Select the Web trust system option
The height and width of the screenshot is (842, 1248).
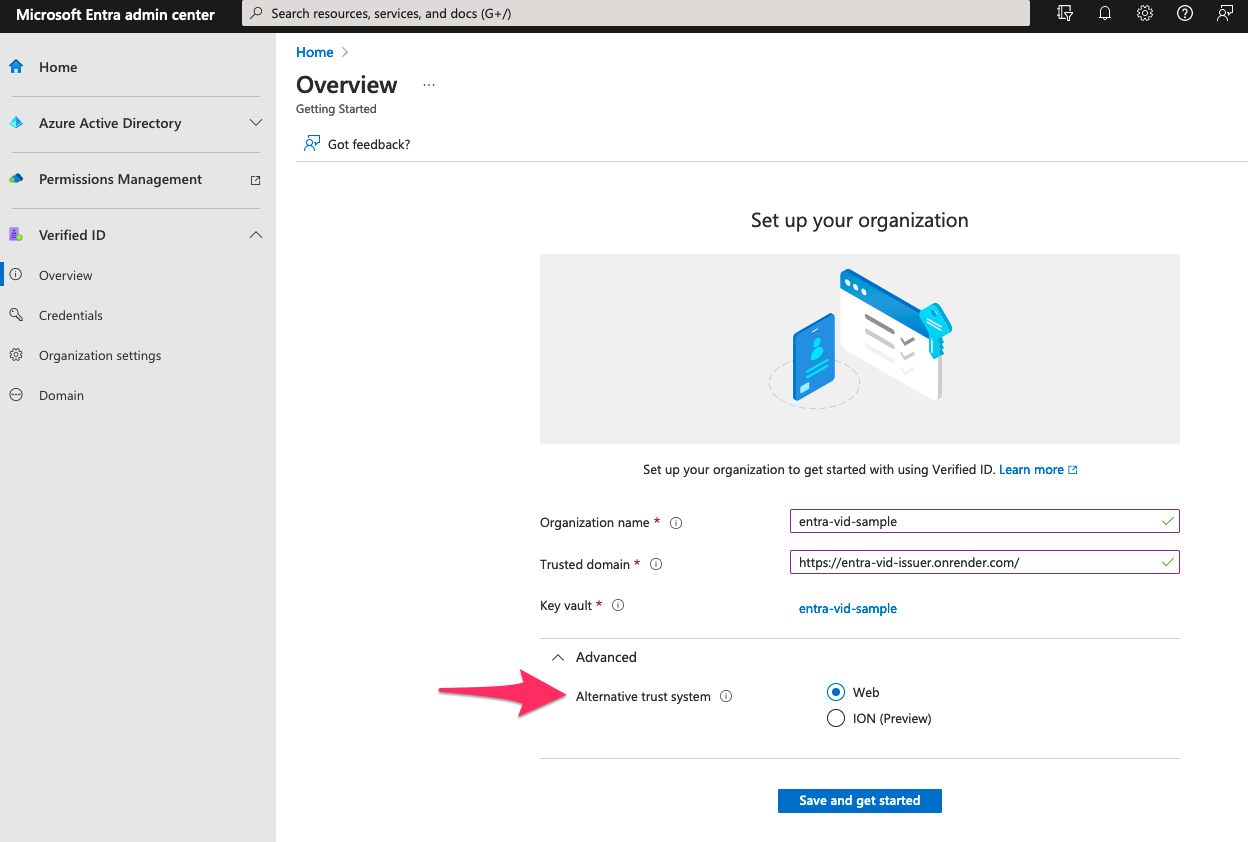[836, 692]
